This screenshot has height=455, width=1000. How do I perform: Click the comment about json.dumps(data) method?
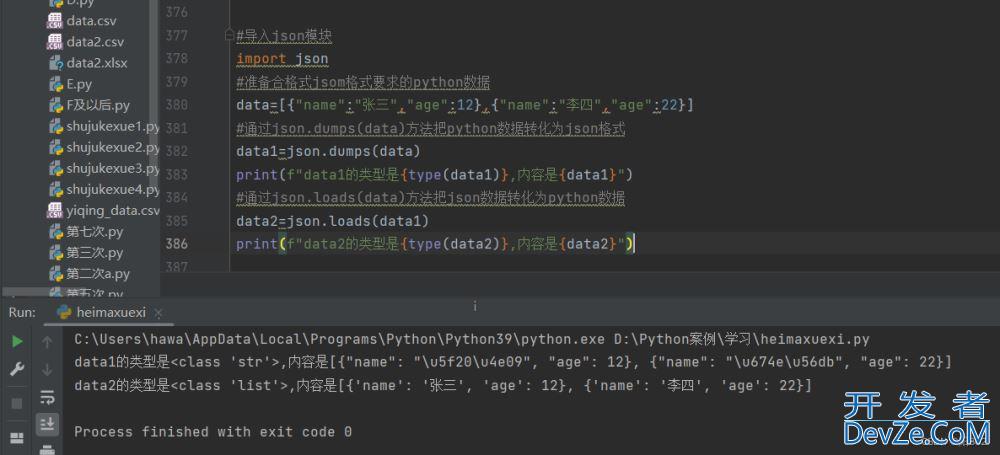click(430, 128)
